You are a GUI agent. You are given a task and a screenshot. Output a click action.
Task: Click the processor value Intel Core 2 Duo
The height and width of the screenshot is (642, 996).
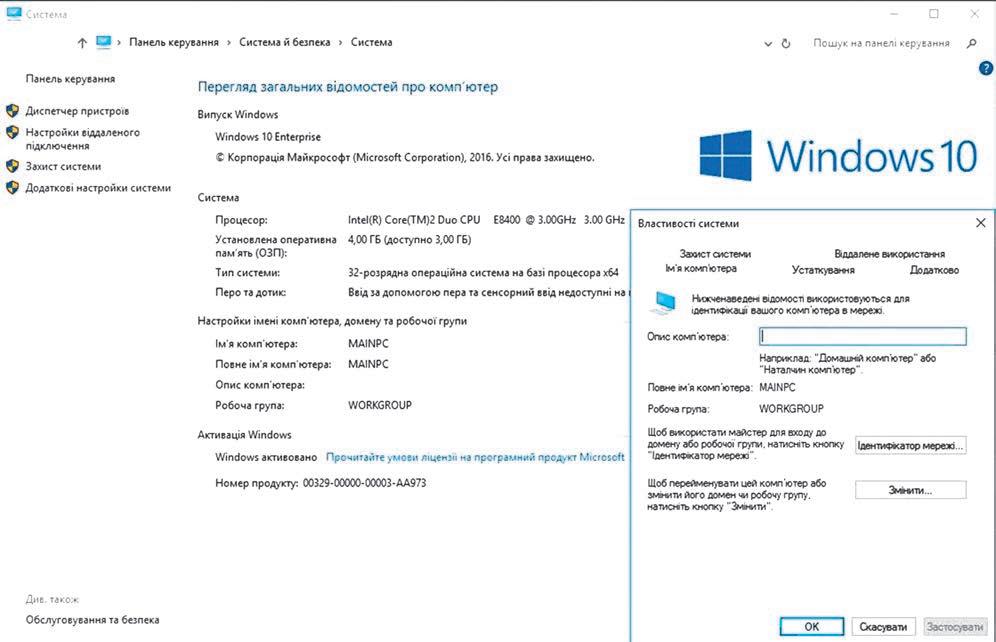point(486,220)
